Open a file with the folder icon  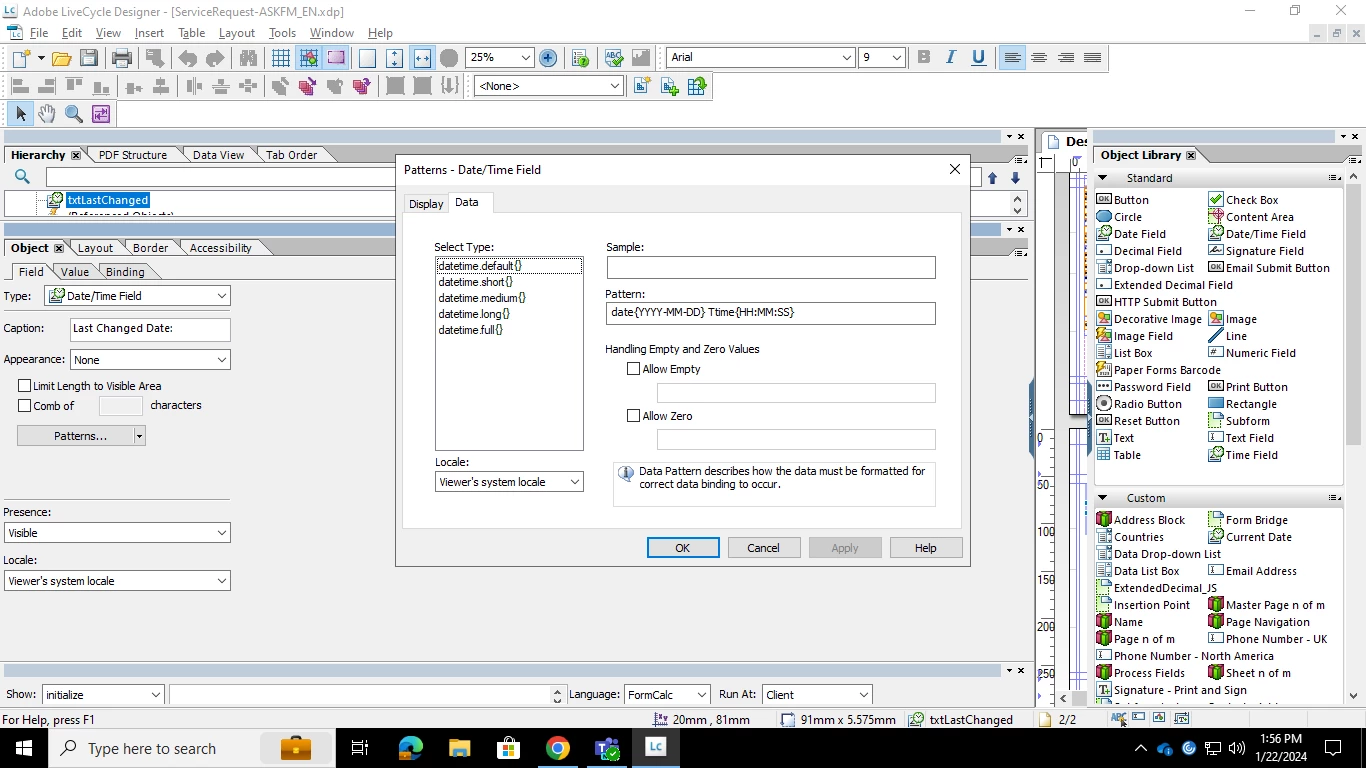[61, 58]
